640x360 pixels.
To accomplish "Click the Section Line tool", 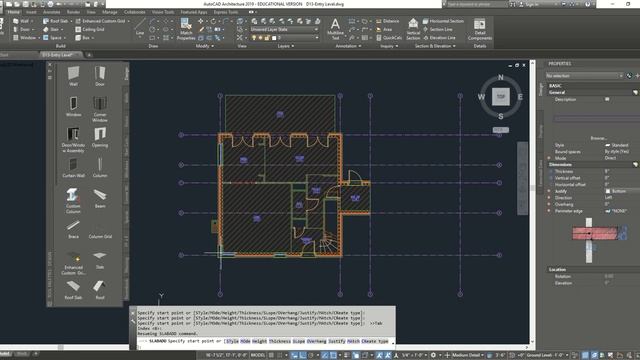I will tap(437, 29).
